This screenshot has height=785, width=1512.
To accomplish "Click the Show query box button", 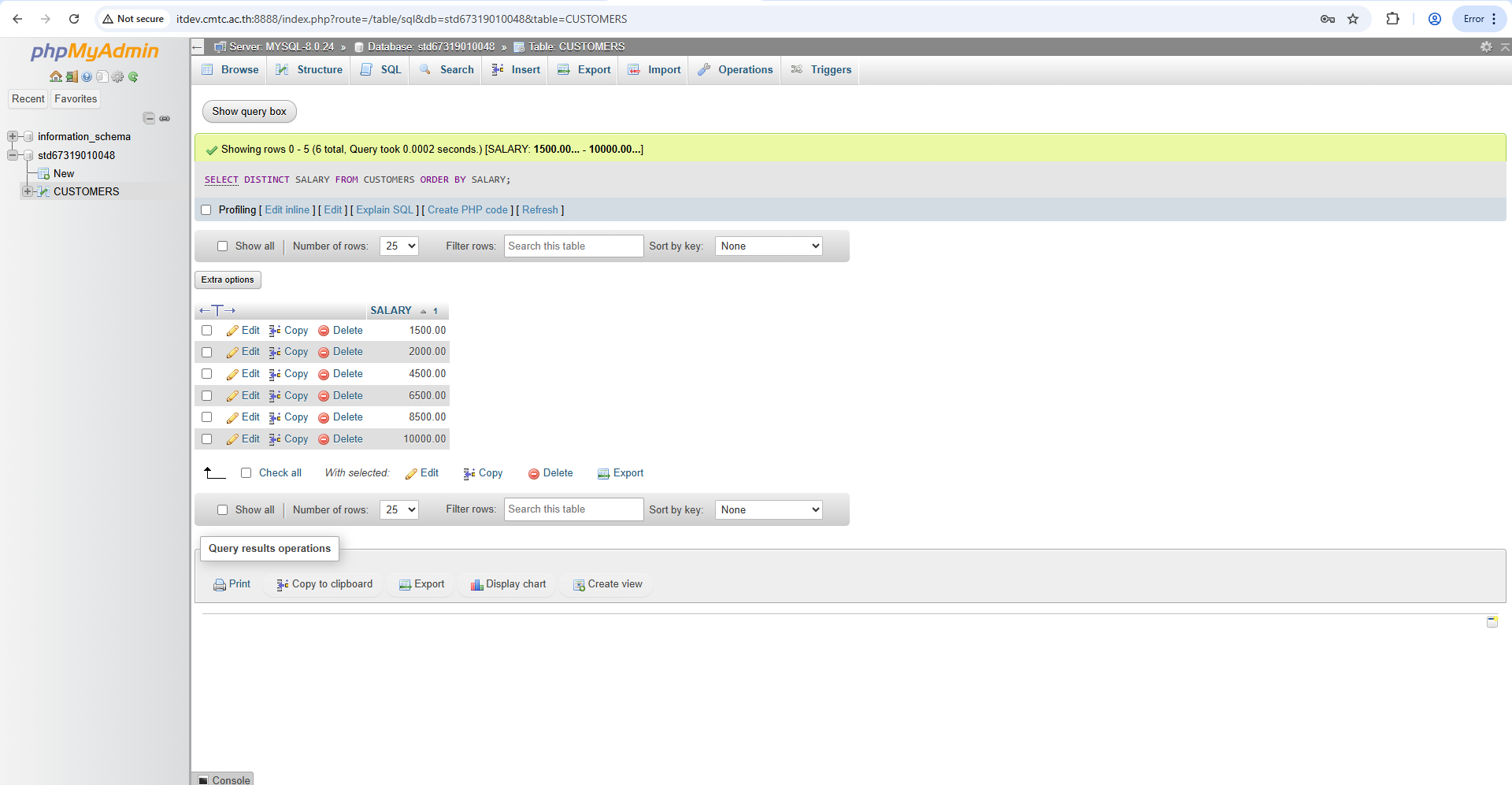I will pyautogui.click(x=249, y=112).
